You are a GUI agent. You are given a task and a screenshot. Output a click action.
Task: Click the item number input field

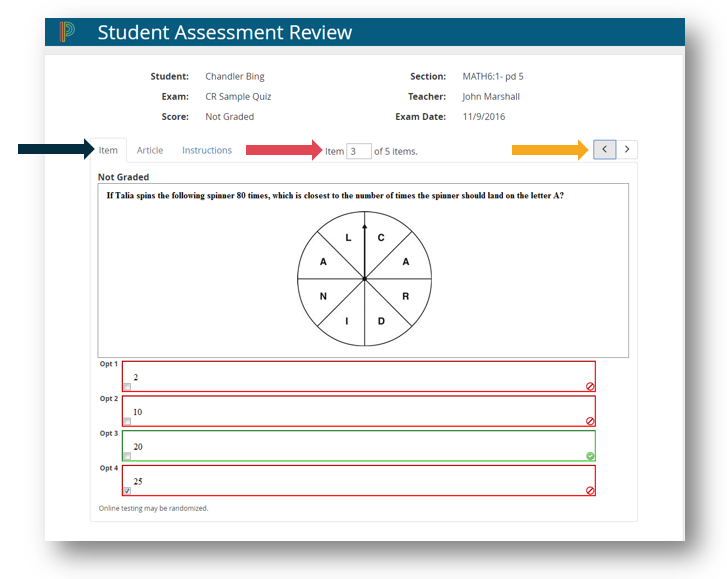[x=358, y=151]
